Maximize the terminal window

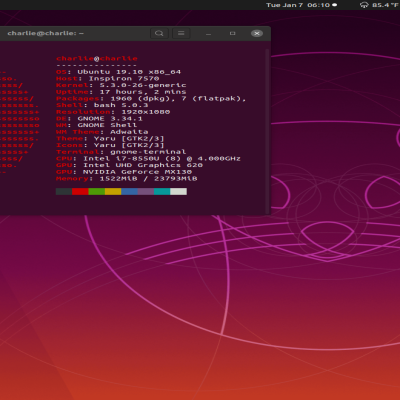pos(233,33)
